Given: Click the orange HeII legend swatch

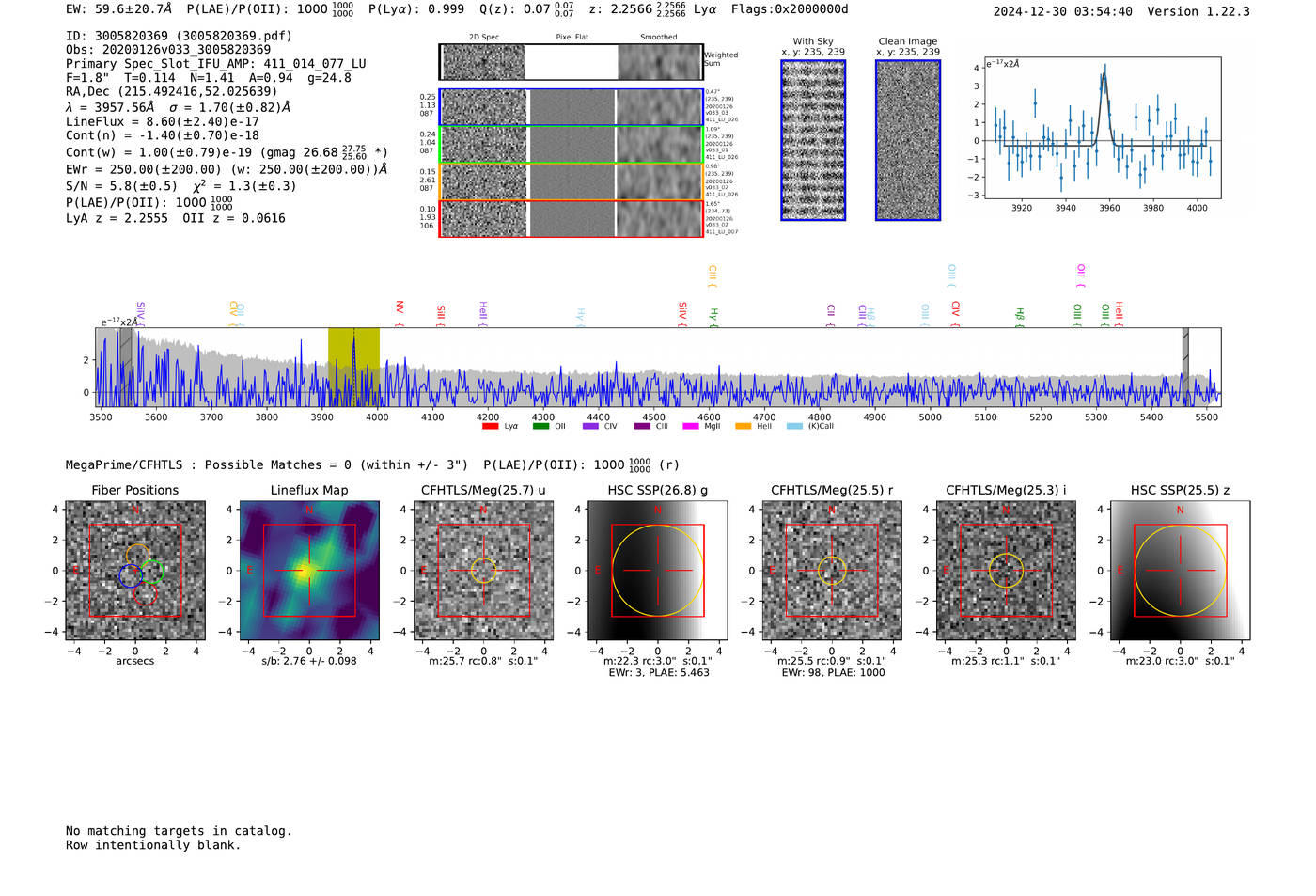Looking at the screenshot, I should (743, 426).
